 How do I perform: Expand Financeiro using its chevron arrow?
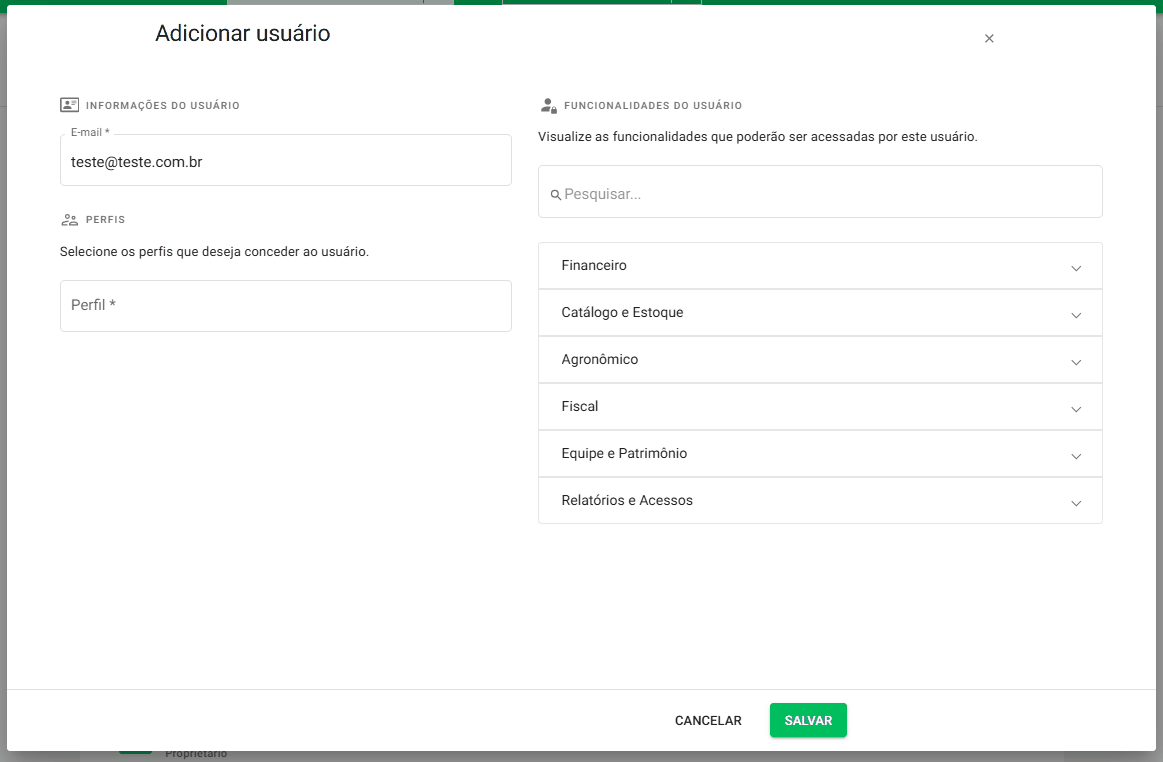point(1076,268)
